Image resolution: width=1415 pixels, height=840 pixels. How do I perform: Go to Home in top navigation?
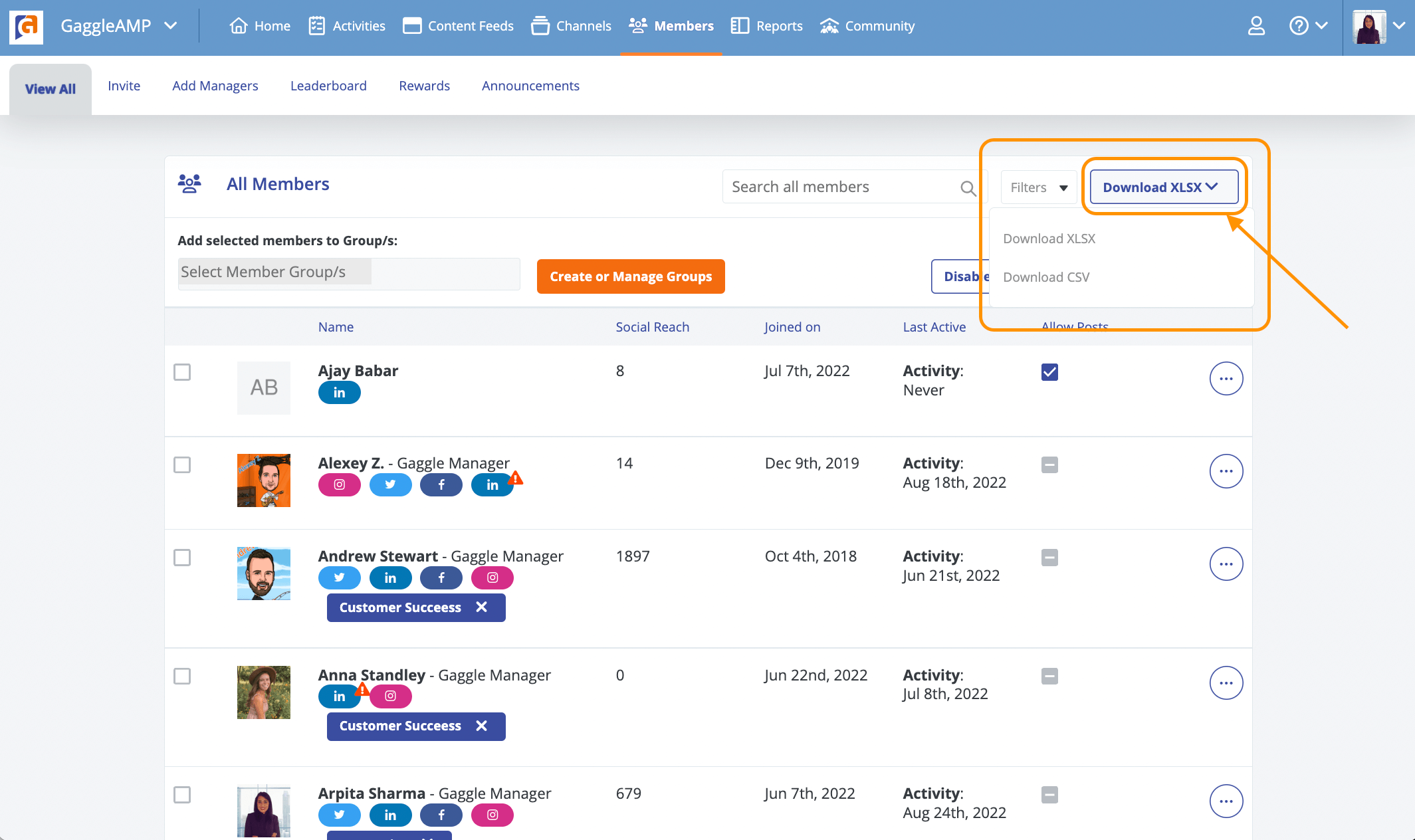260,26
